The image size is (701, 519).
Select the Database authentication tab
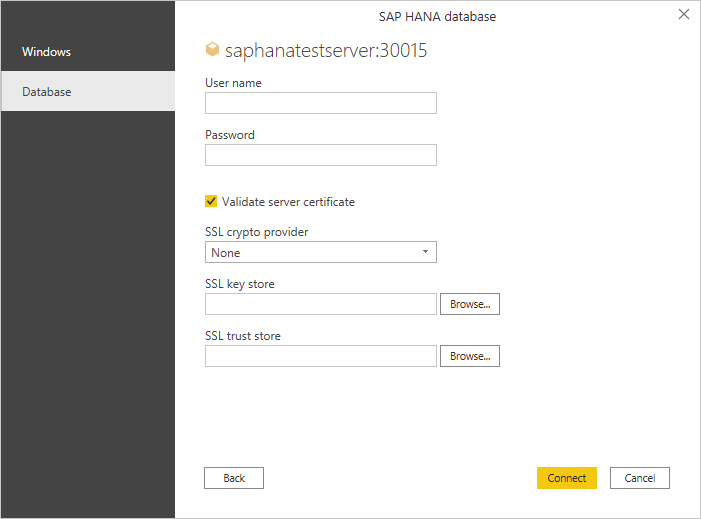[88, 92]
